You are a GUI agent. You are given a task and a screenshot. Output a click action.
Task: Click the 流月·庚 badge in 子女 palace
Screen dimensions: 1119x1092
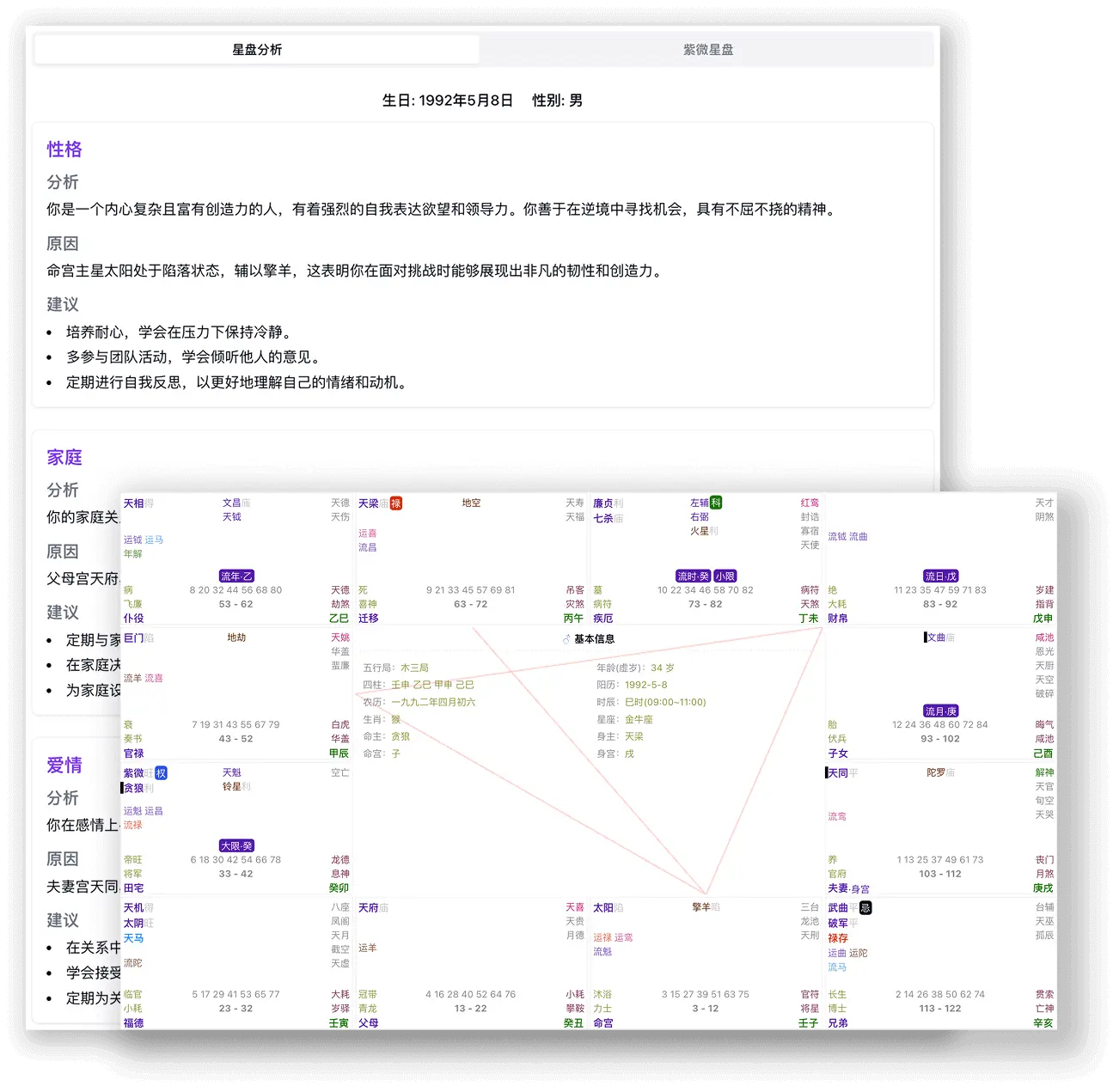point(942,710)
